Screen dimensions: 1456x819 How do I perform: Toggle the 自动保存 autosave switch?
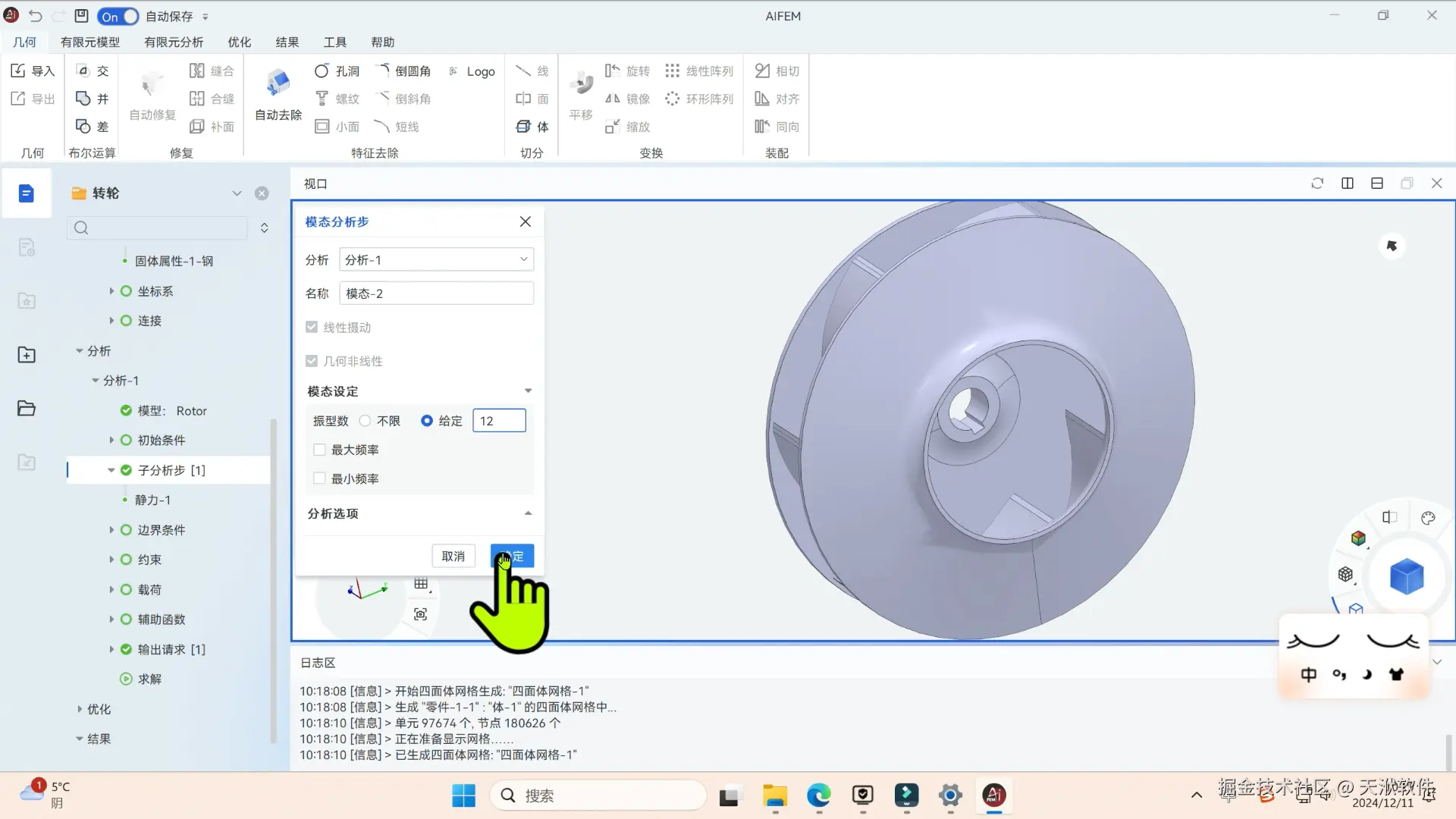pyautogui.click(x=118, y=16)
